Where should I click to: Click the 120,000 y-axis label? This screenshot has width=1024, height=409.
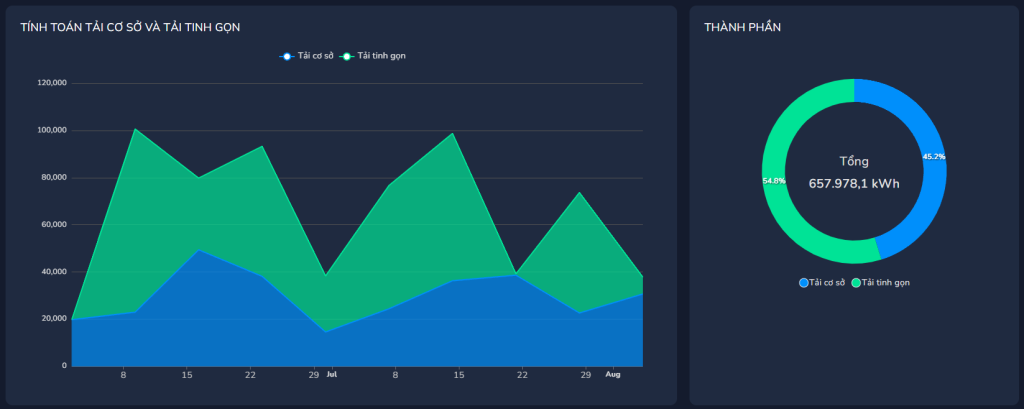click(52, 83)
